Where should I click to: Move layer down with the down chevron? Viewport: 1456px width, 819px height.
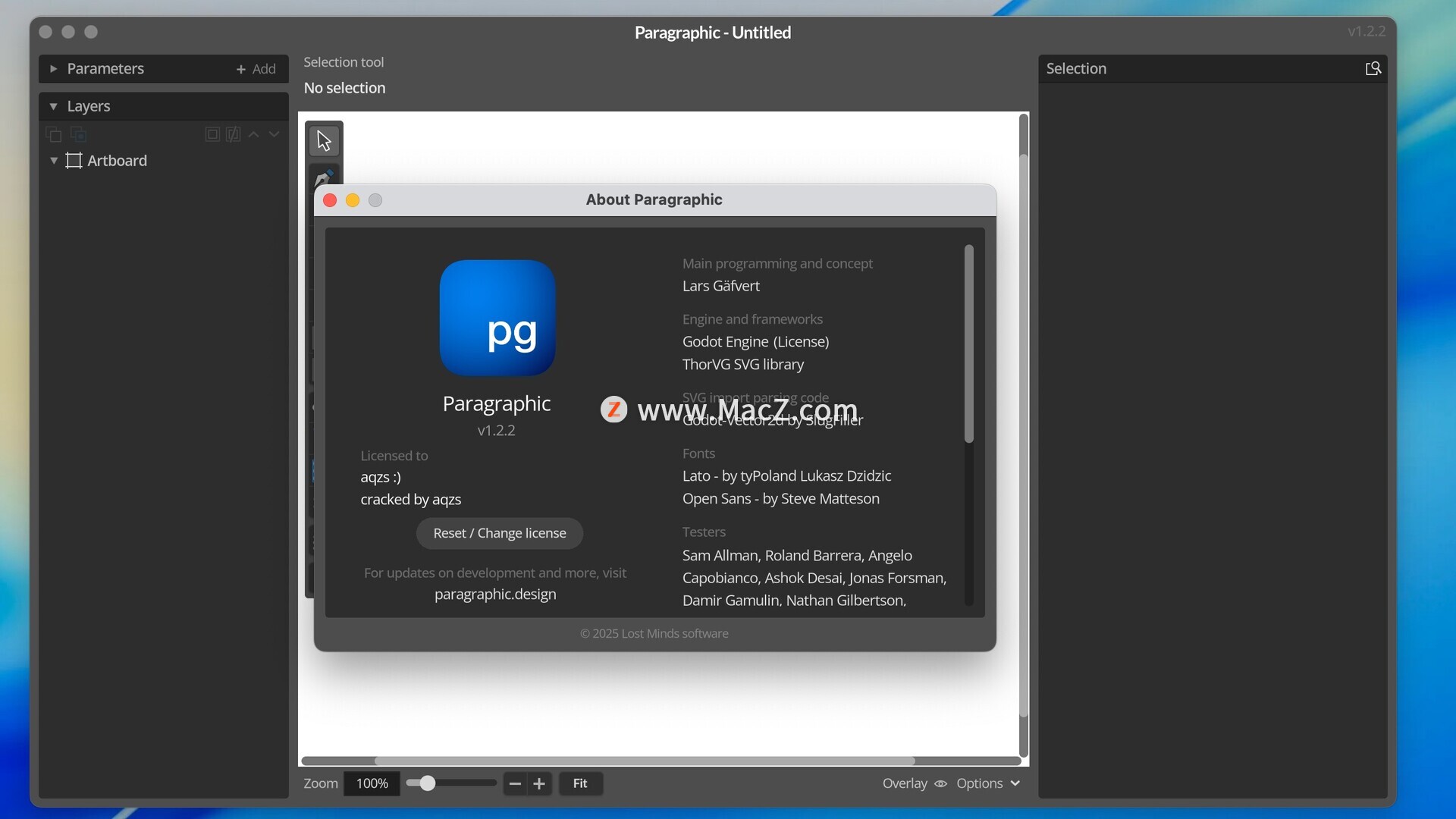pyautogui.click(x=274, y=134)
